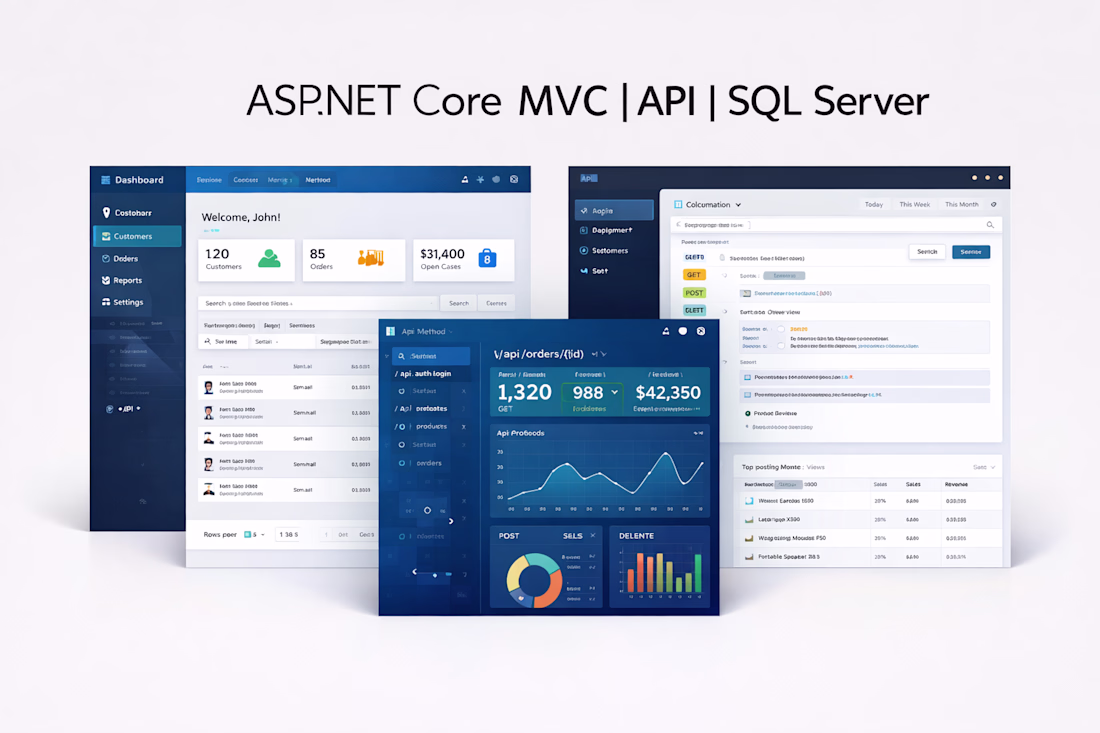Click the round close icon in Dashboard header

coord(514,180)
